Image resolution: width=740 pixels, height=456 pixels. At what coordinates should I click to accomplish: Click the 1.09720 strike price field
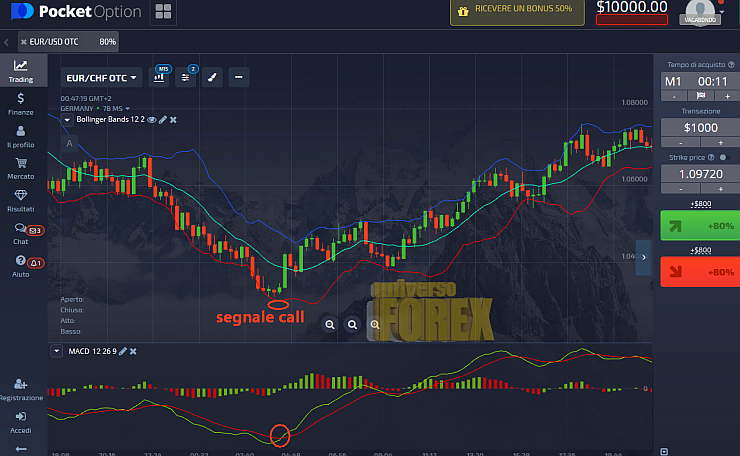(x=700, y=174)
